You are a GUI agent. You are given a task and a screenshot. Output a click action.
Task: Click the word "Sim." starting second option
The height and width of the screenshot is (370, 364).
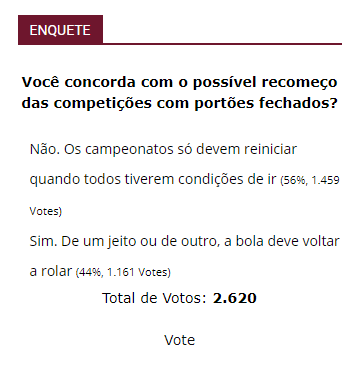point(43,242)
